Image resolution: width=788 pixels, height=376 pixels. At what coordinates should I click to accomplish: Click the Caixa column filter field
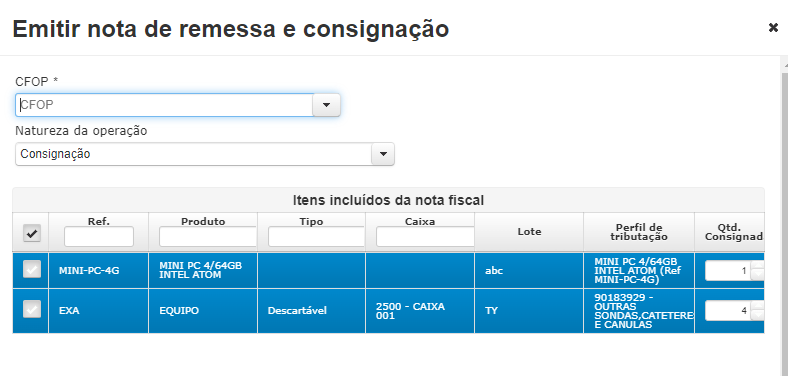[x=425, y=236]
